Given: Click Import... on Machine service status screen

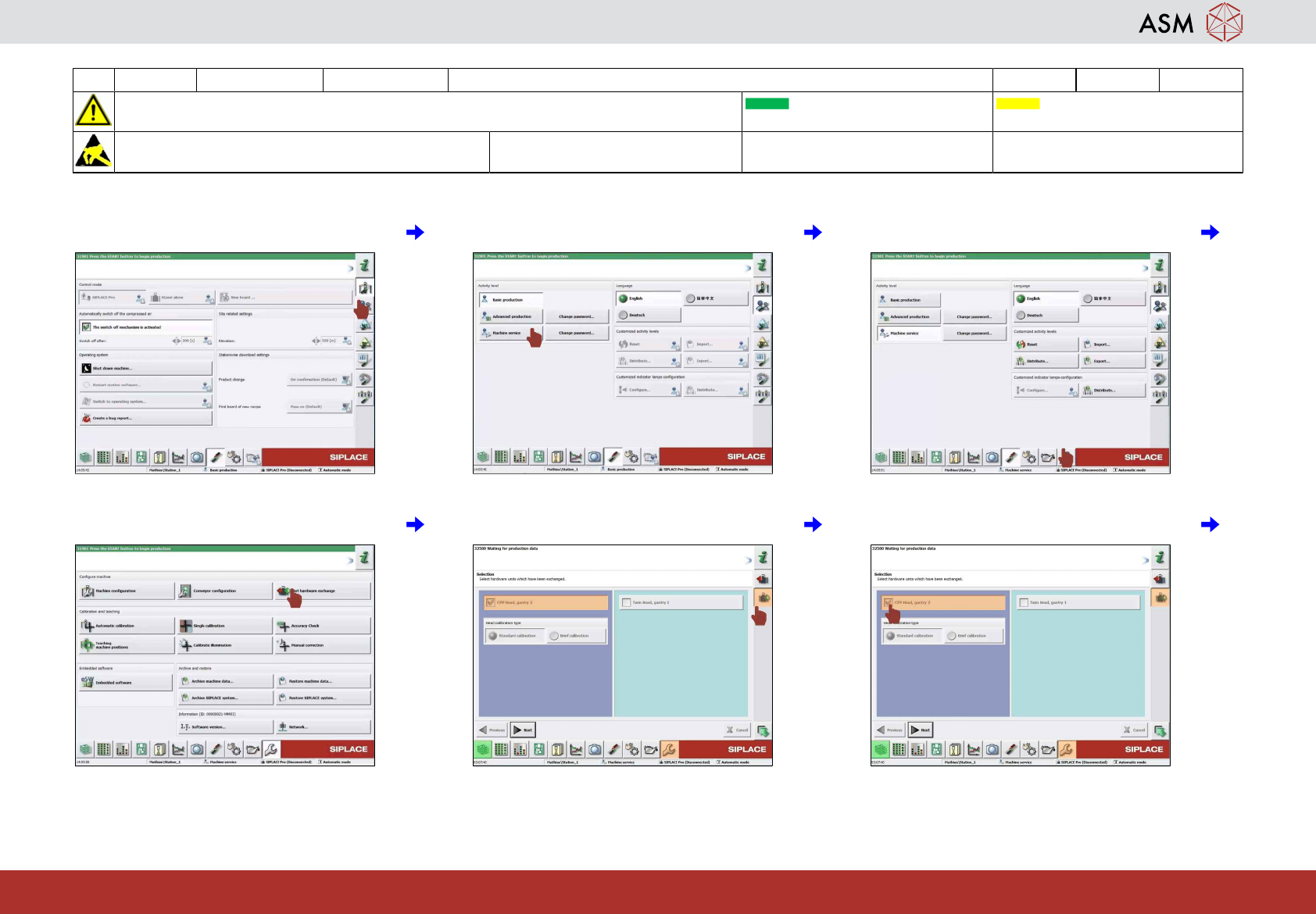Looking at the screenshot, I should 1113,345.
